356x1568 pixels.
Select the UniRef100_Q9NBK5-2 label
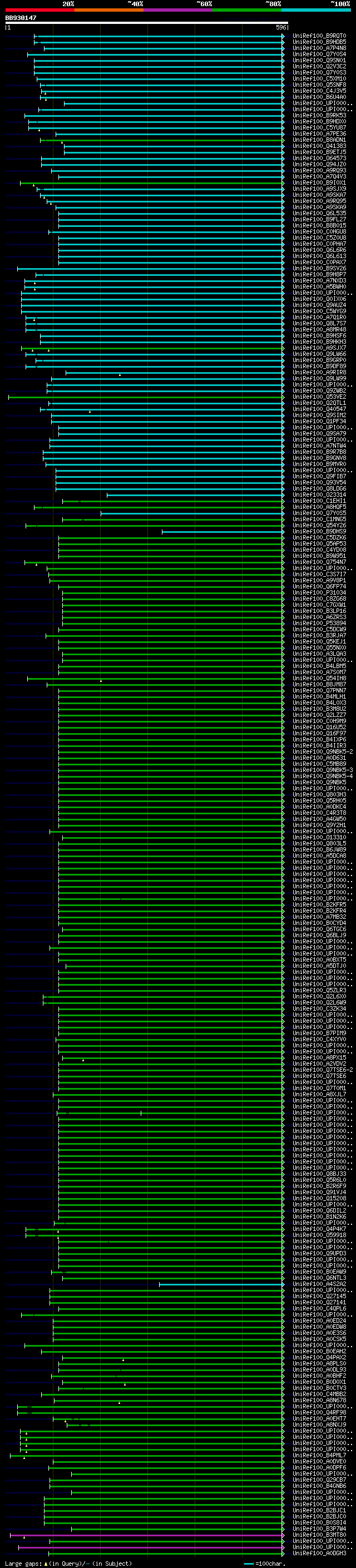click(x=323, y=753)
